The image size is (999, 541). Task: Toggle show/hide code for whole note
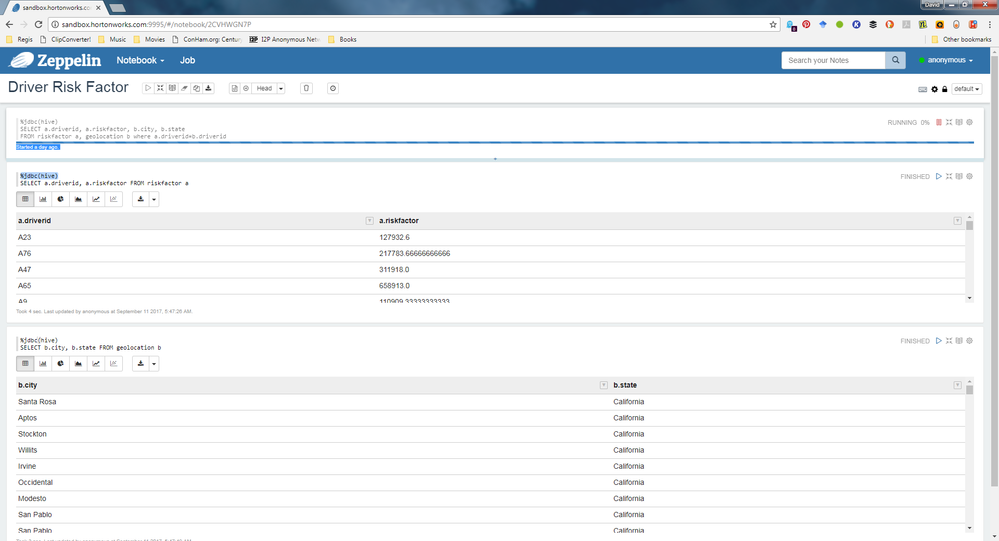click(160, 89)
